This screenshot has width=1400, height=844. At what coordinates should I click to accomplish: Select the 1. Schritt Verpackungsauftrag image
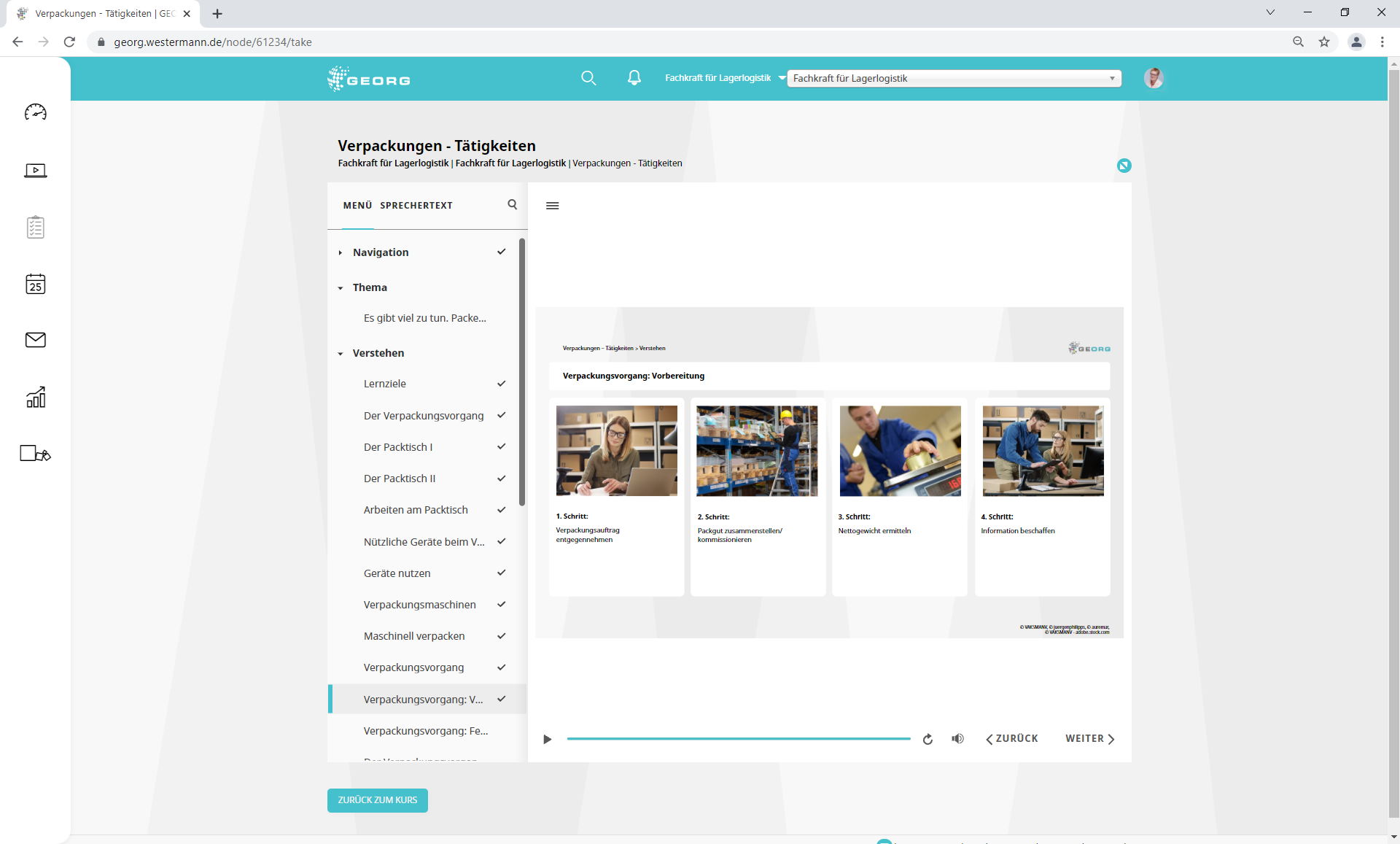click(616, 451)
